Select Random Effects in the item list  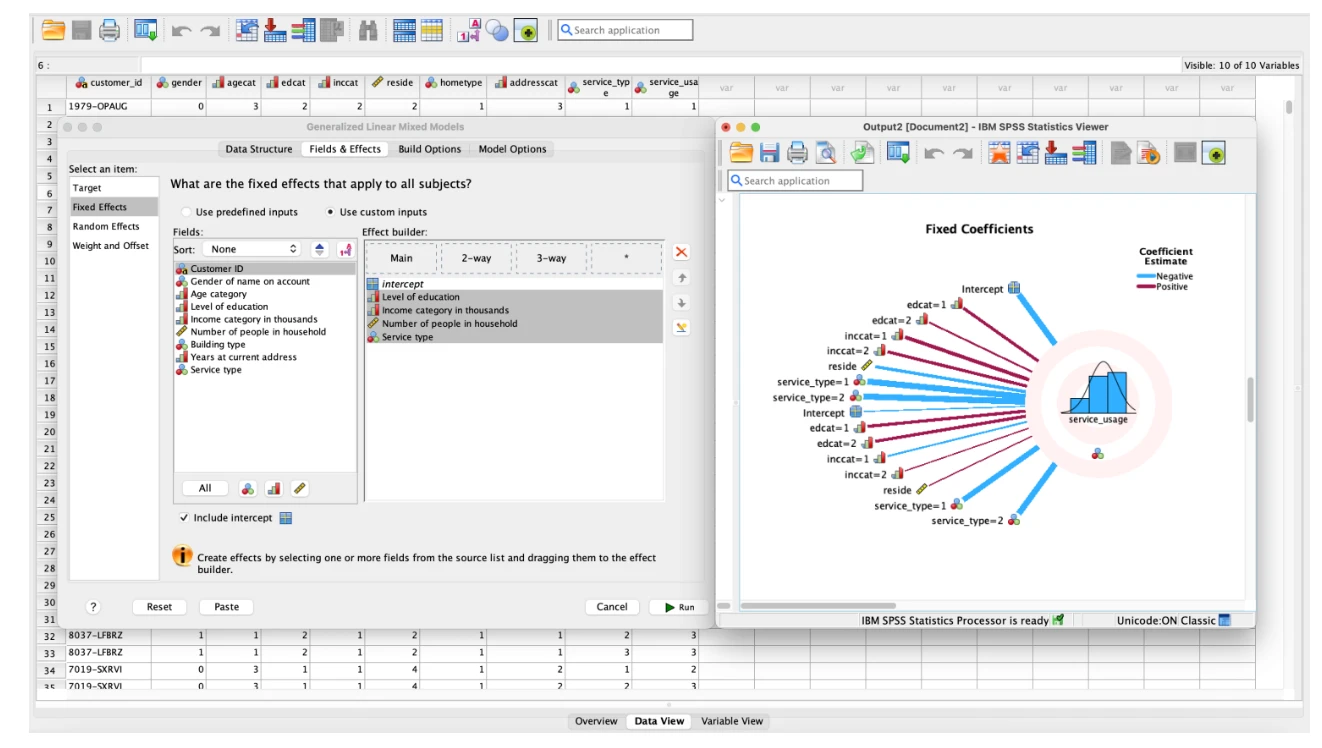113,226
